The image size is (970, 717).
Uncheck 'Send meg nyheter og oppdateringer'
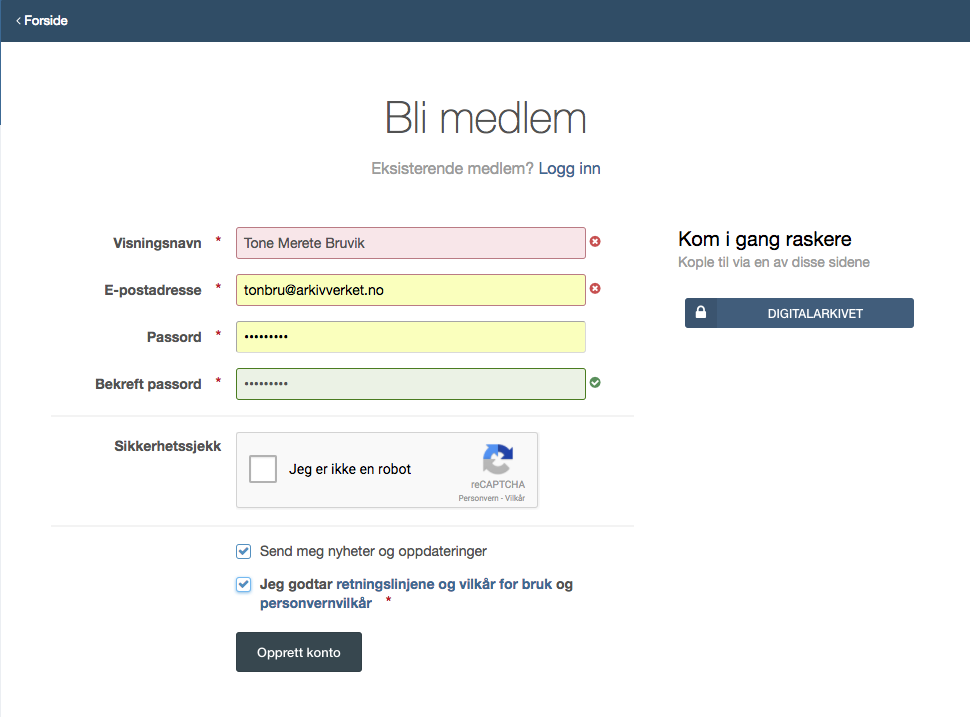click(244, 551)
